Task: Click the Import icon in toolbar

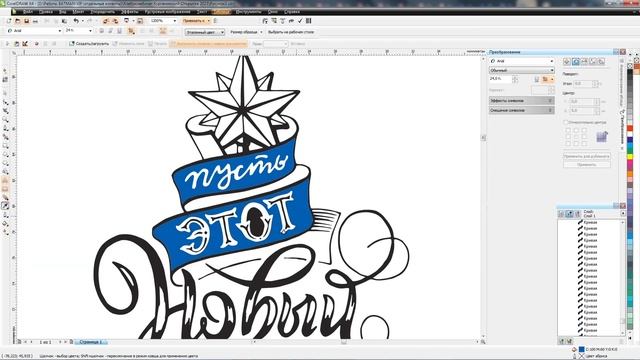Action: point(106,21)
